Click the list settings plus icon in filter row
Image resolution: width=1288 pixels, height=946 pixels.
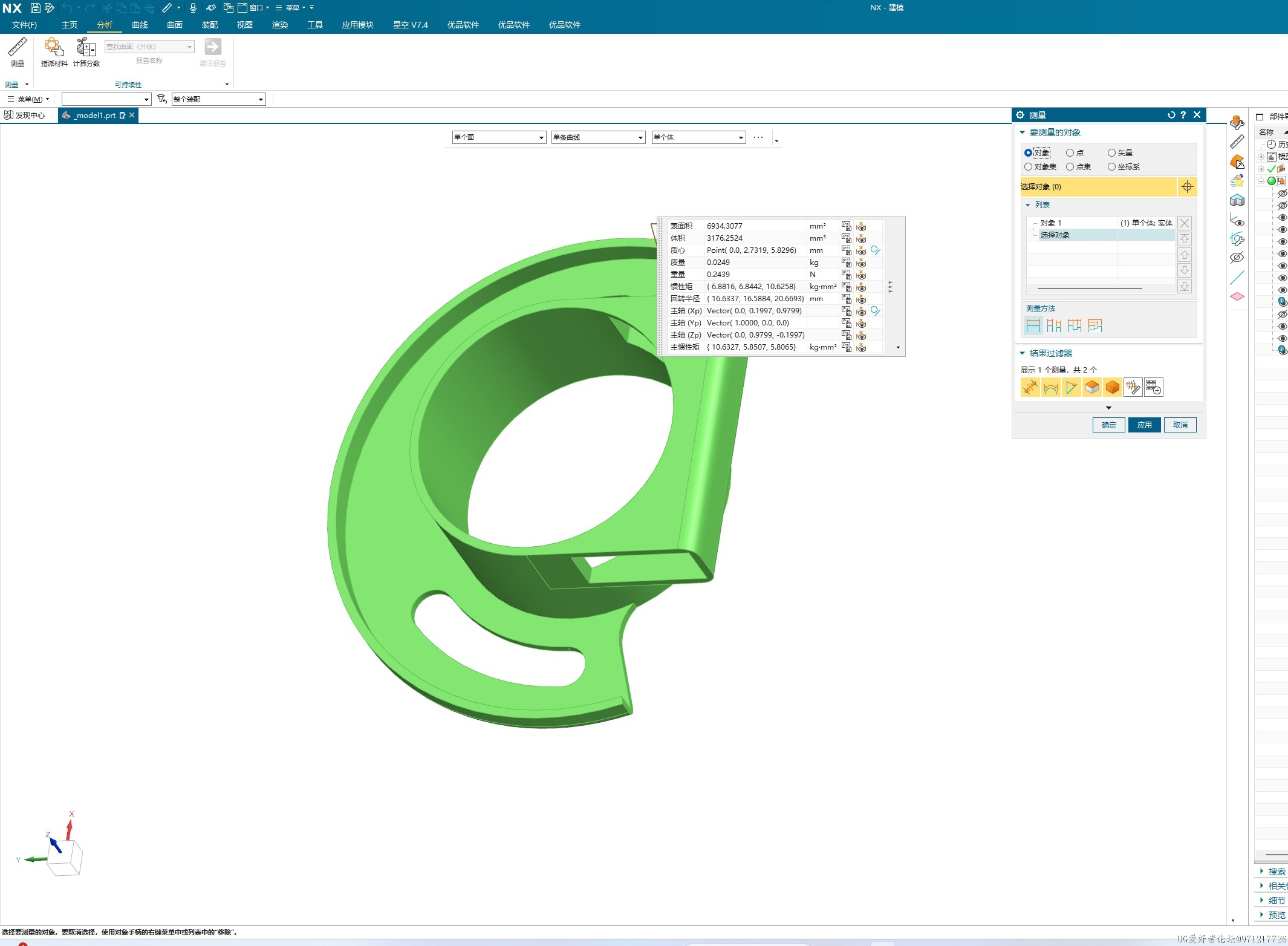point(1154,387)
